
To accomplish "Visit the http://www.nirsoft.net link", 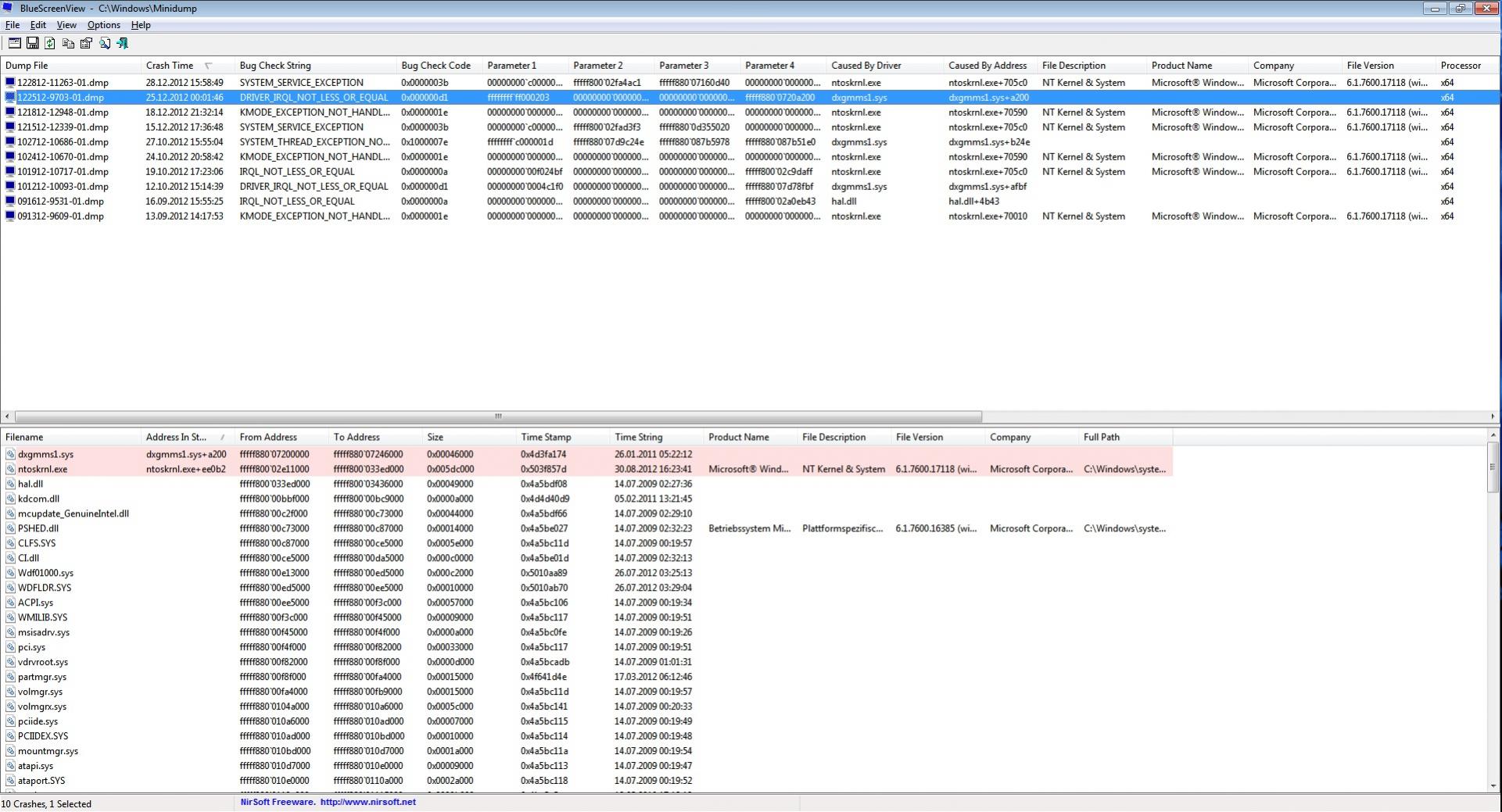I will tap(368, 802).
